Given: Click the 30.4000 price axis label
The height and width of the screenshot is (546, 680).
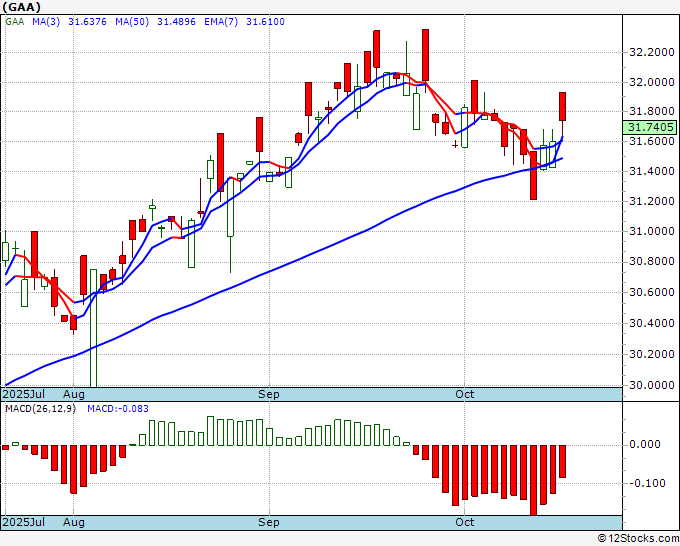Looking at the screenshot, I should 652,323.
